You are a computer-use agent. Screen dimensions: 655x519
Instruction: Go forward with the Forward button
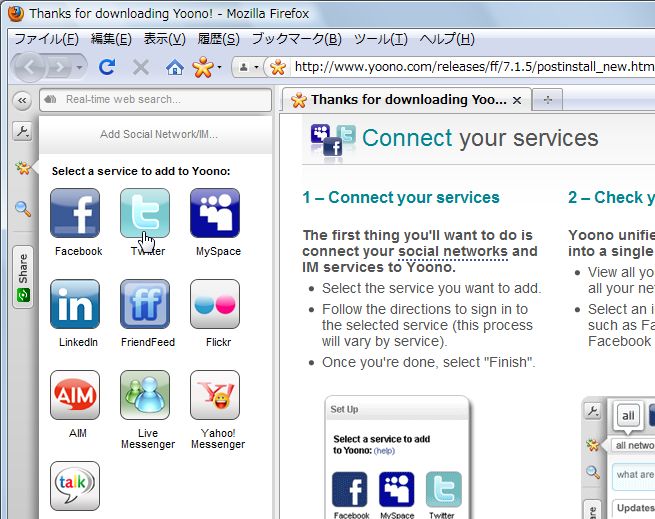59,67
